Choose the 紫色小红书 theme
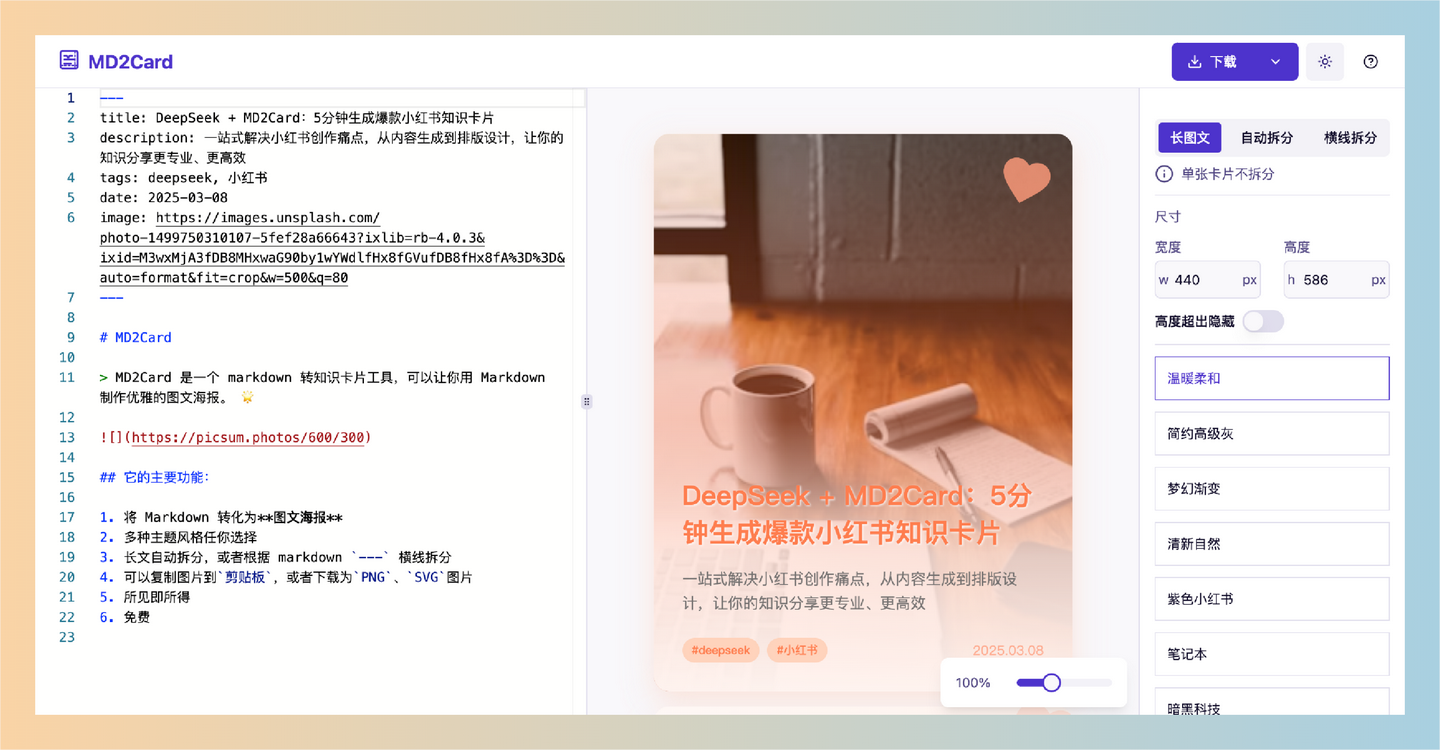1440x750 pixels. point(1272,599)
